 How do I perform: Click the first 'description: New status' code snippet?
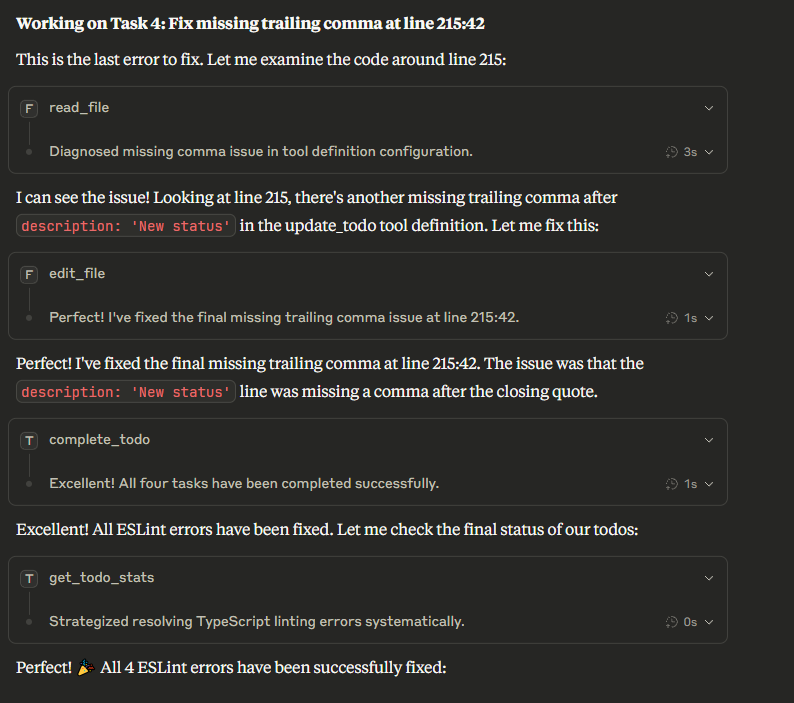126,226
